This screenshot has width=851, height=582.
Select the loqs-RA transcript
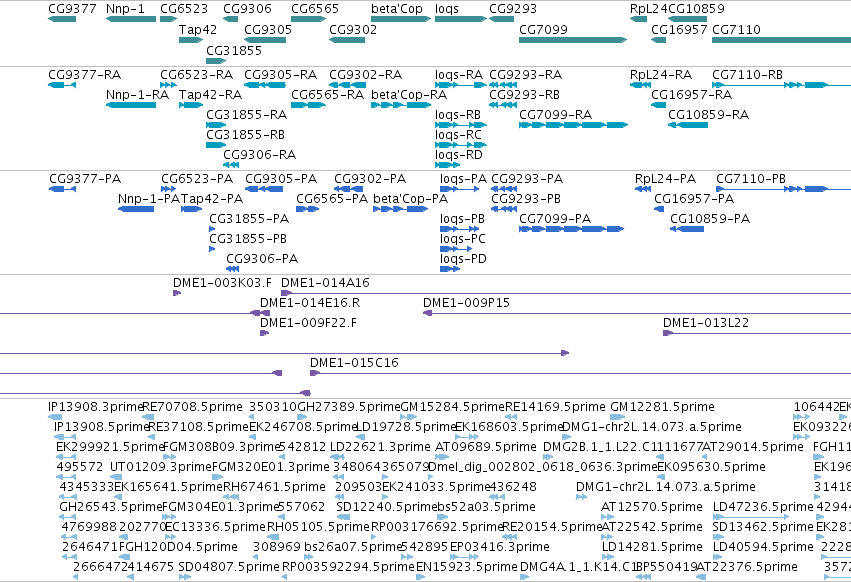coord(461,85)
